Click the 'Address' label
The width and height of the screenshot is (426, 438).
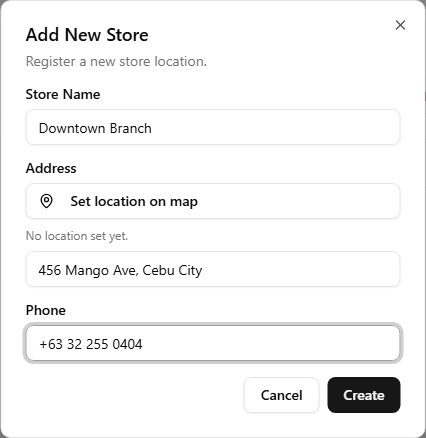(51, 168)
